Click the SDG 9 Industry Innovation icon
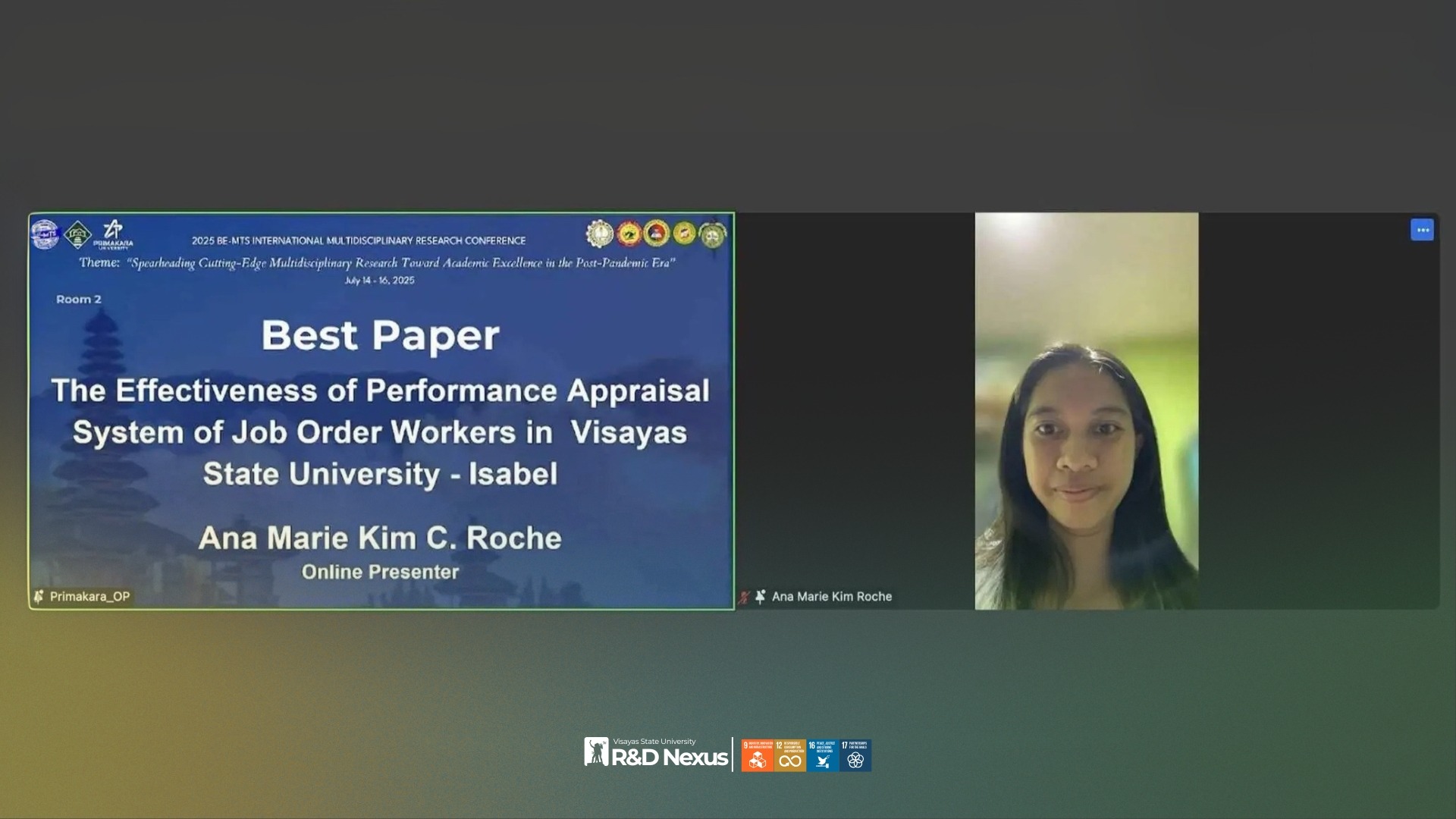Image resolution: width=1456 pixels, height=819 pixels. click(757, 755)
